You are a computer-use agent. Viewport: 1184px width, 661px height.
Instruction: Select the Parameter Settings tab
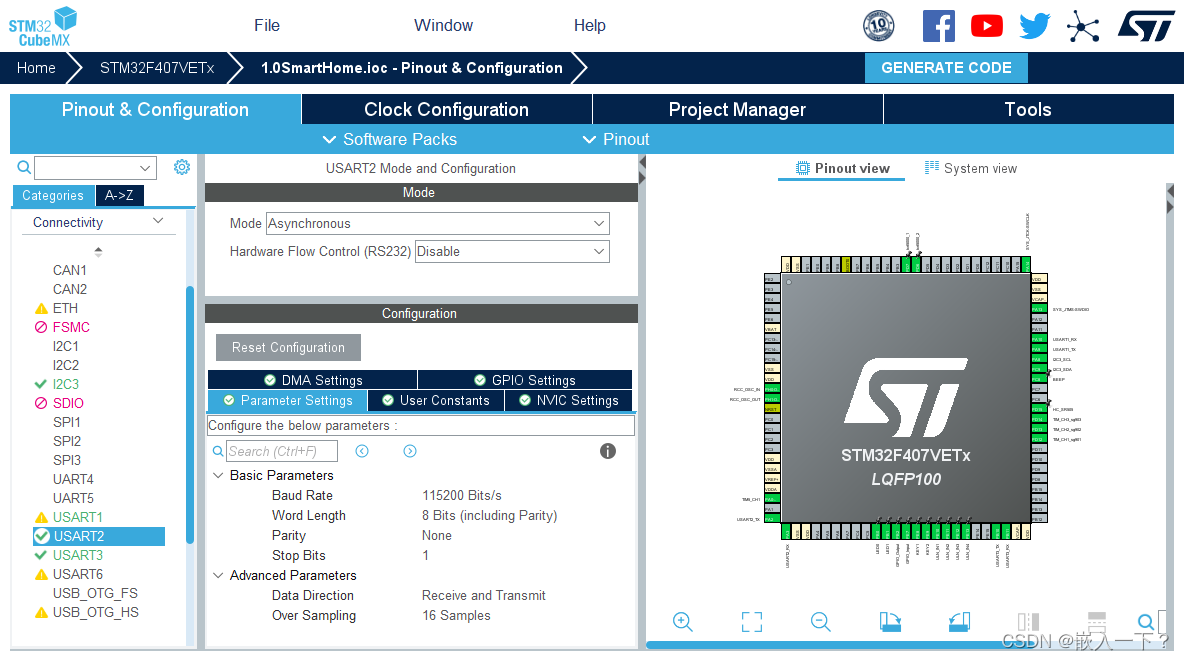point(288,400)
